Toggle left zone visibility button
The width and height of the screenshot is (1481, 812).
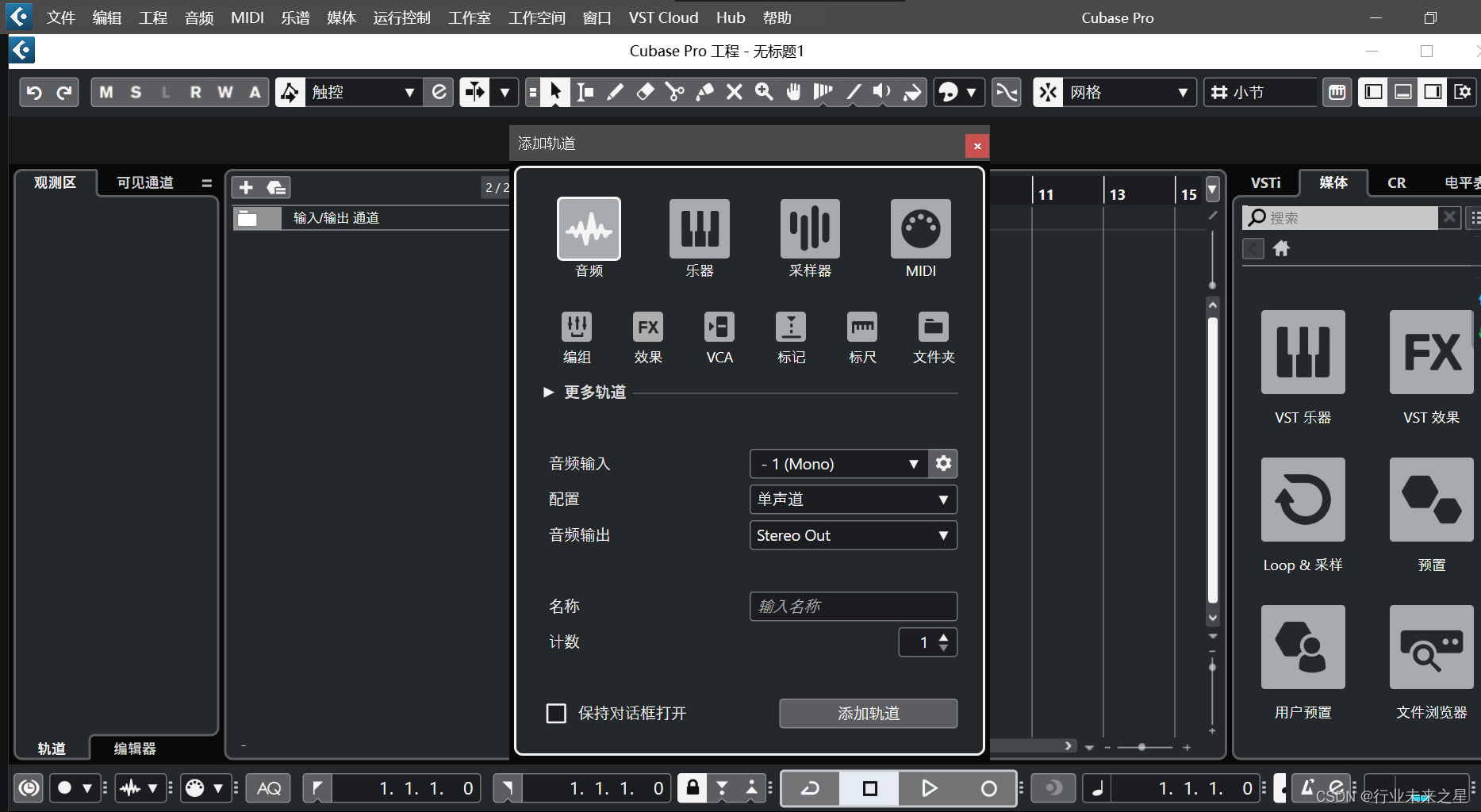[1373, 92]
